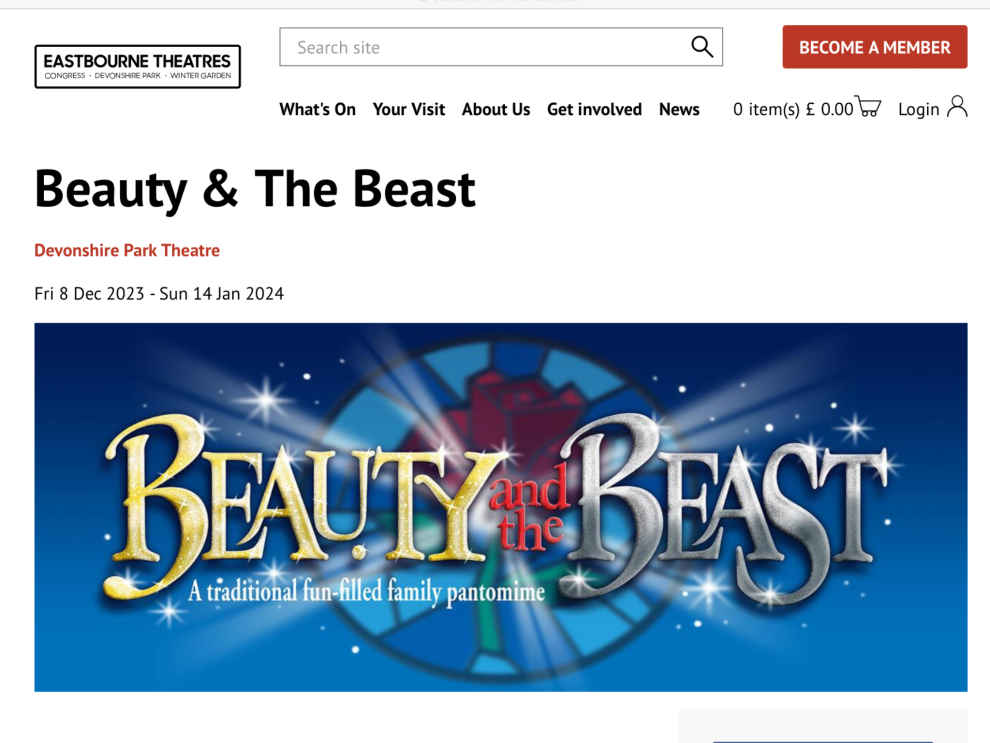Open the shopping cart icon

click(868, 108)
